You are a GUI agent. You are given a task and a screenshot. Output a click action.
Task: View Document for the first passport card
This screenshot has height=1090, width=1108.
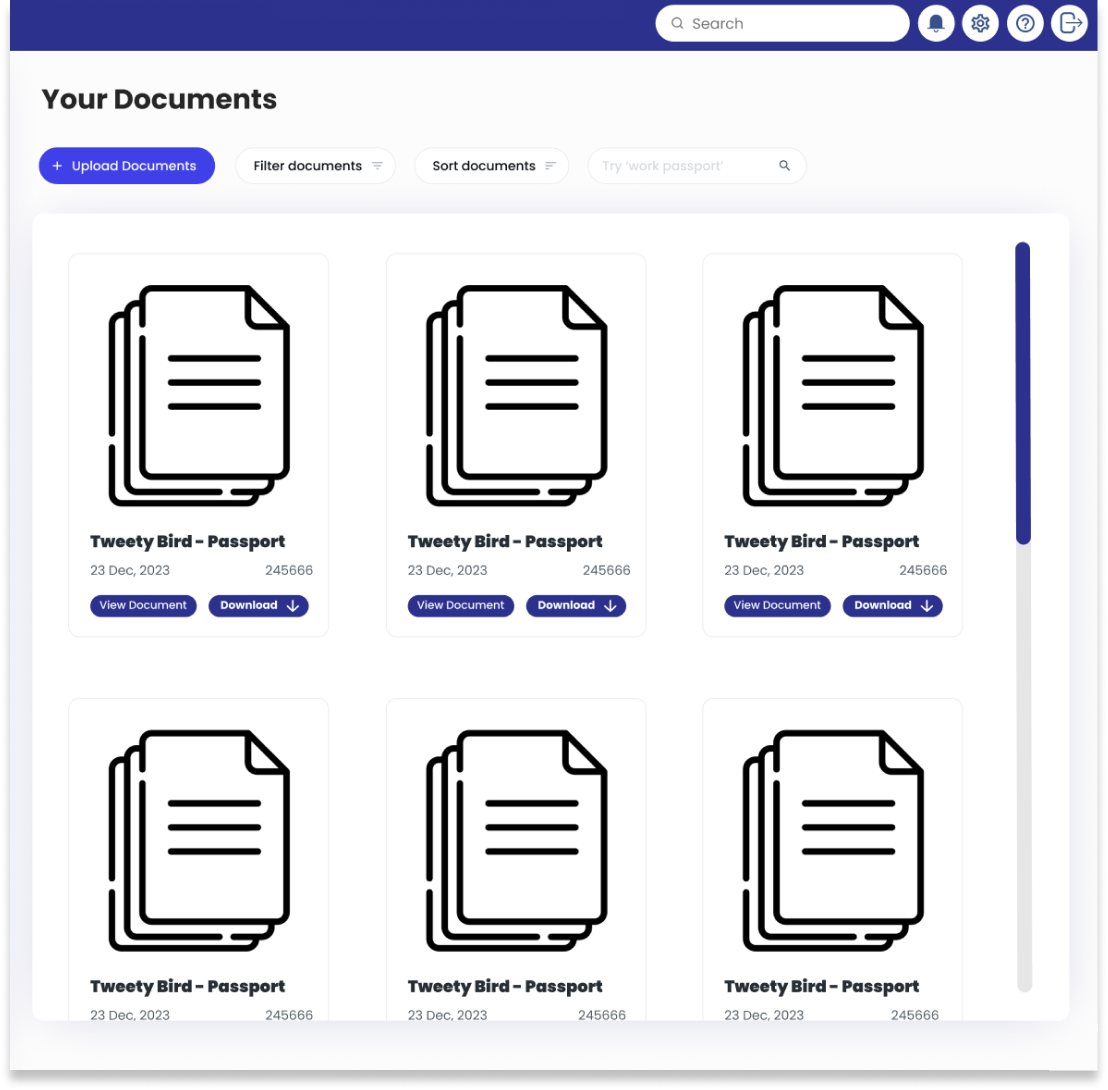(143, 606)
